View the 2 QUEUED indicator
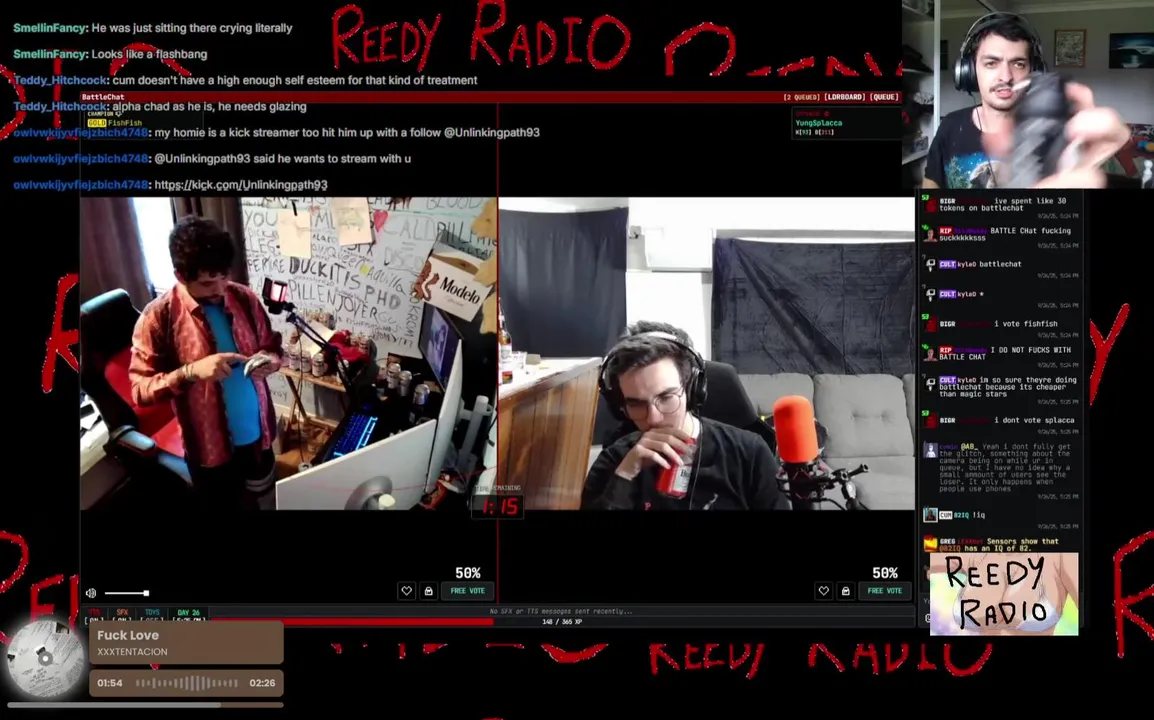This screenshot has width=1154, height=720. pyautogui.click(x=801, y=97)
